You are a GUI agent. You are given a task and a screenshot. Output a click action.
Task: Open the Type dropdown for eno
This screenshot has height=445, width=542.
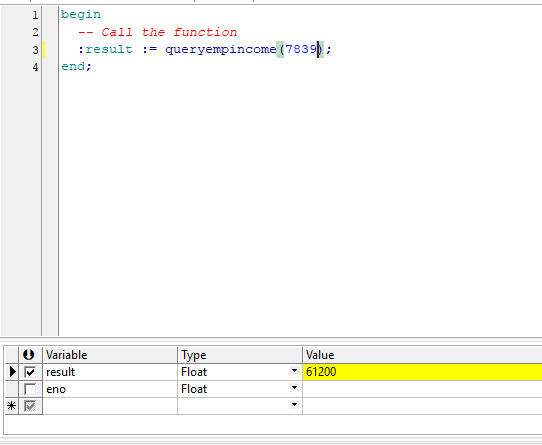[294, 388]
